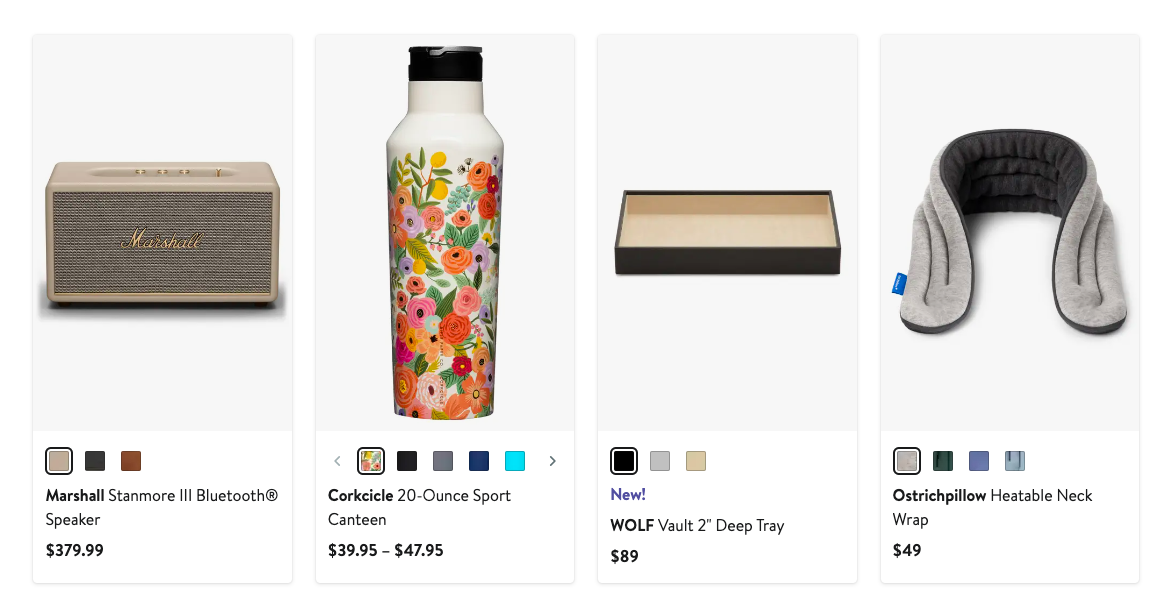Open the Marshall Stanmore III Bluetooth Speaker link

click(161, 507)
